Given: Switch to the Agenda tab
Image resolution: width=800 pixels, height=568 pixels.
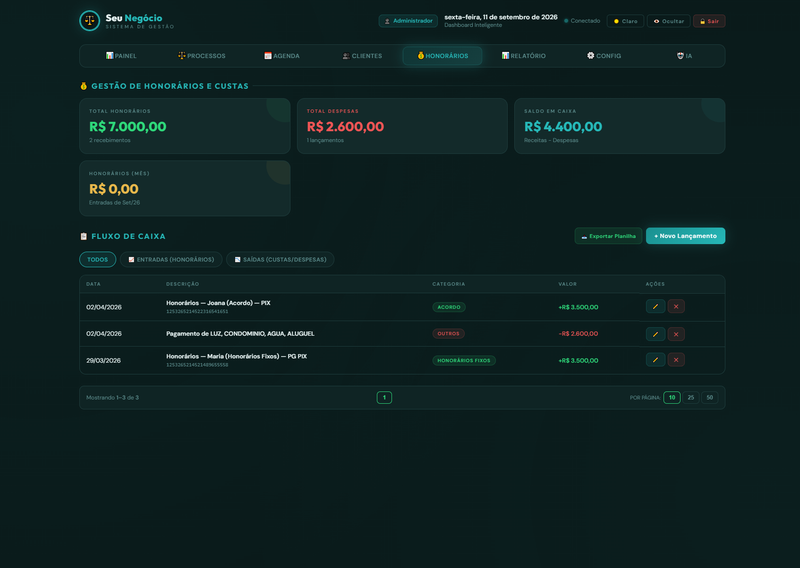Looking at the screenshot, I should [x=282, y=56].
